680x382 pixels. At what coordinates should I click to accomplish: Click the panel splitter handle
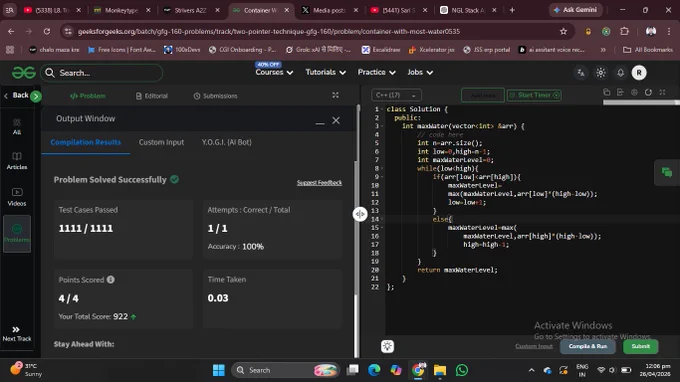click(x=360, y=214)
